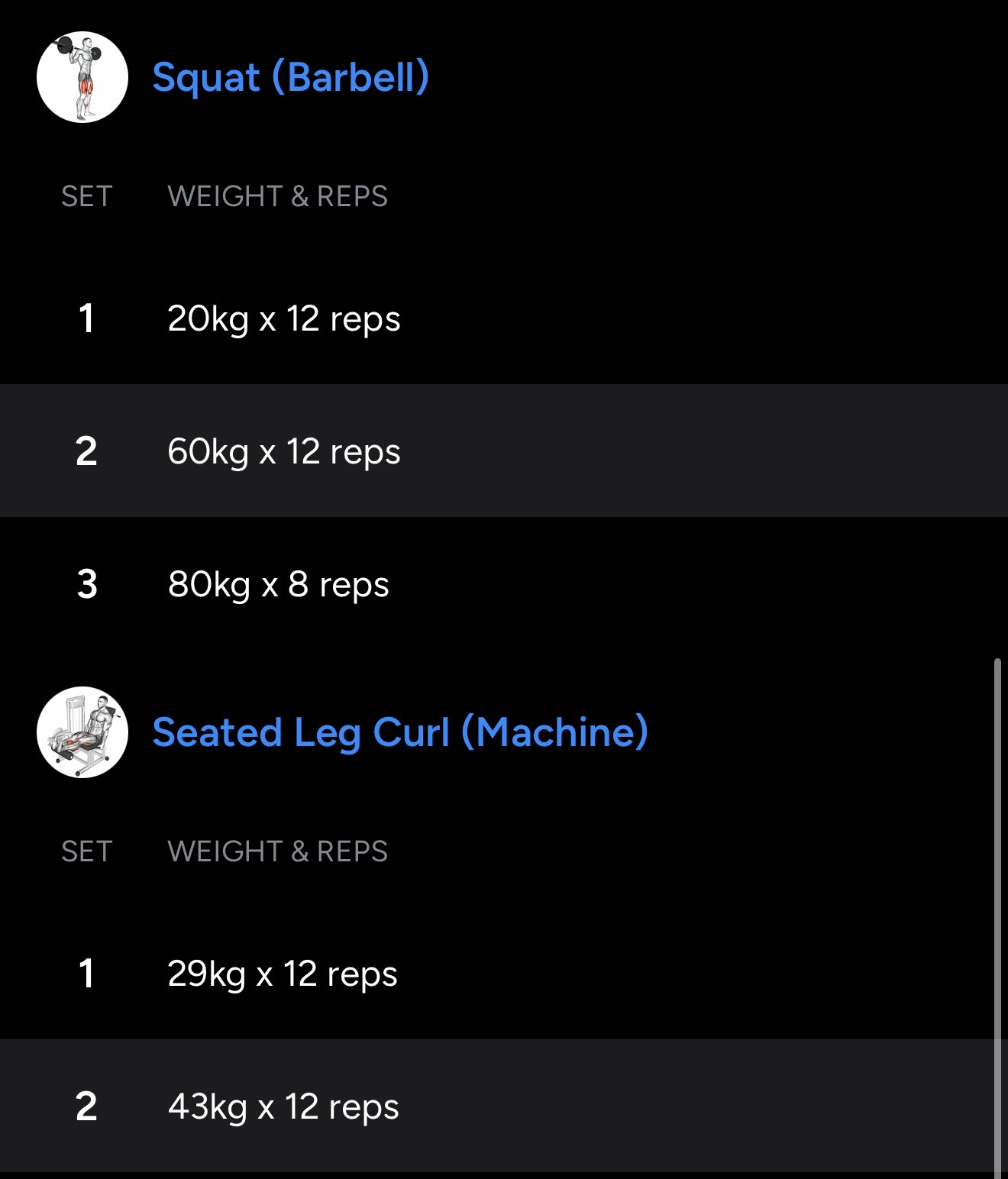Click WEIGHT & REPS header under Seated Leg Curl
The height and width of the screenshot is (1179, 1008).
click(277, 851)
